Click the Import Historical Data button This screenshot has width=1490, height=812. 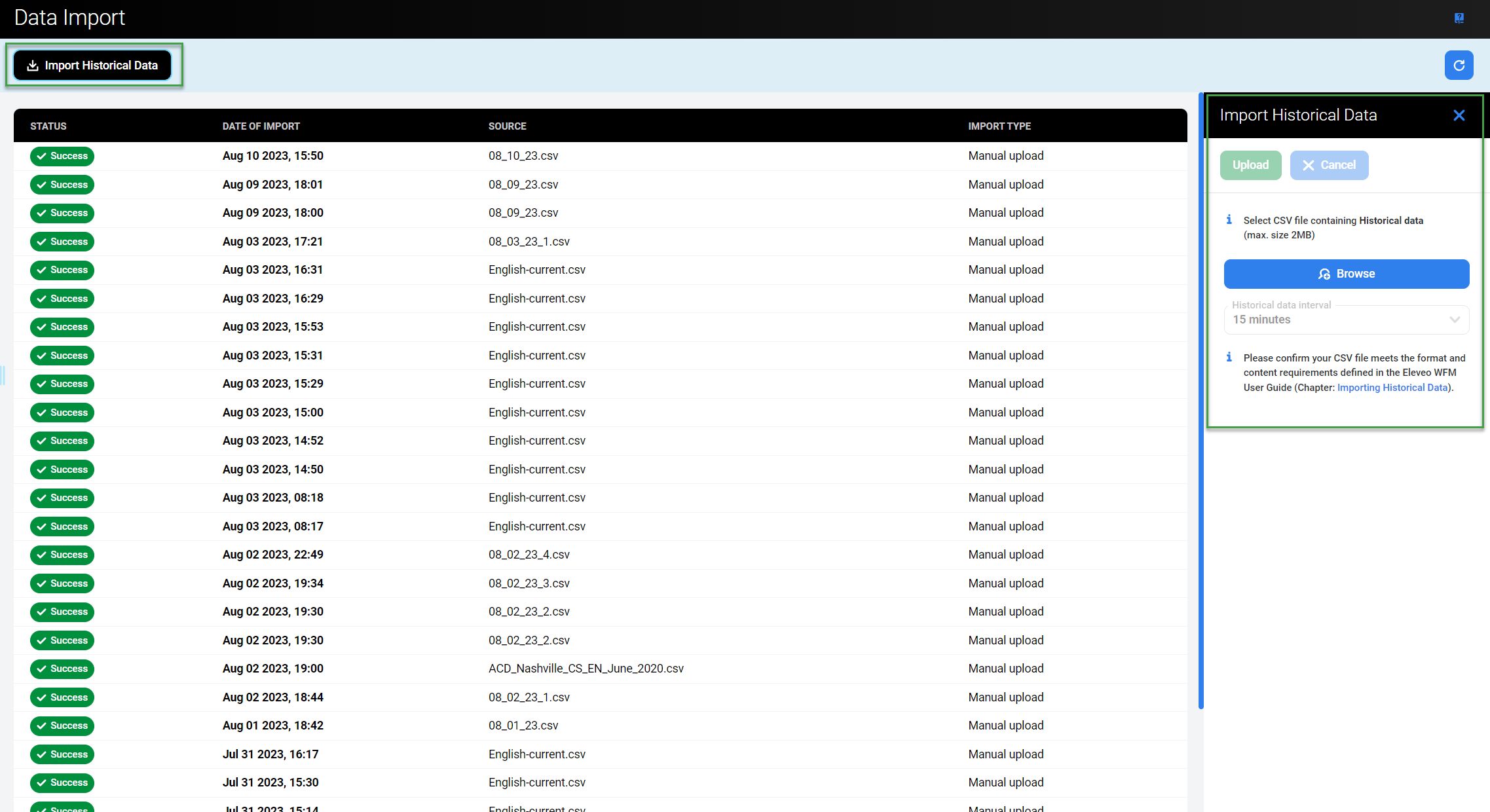coord(92,65)
